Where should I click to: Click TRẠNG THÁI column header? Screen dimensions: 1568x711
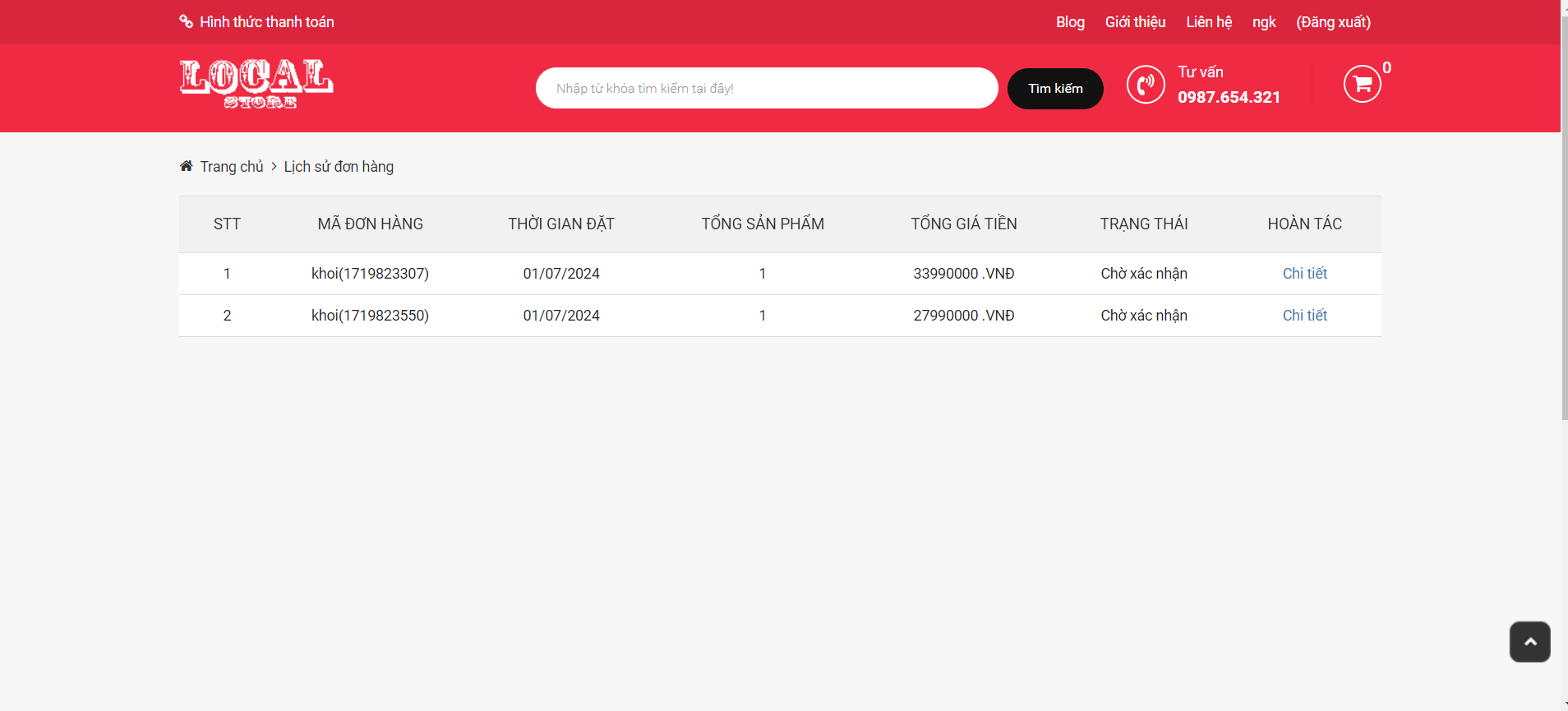click(x=1144, y=224)
